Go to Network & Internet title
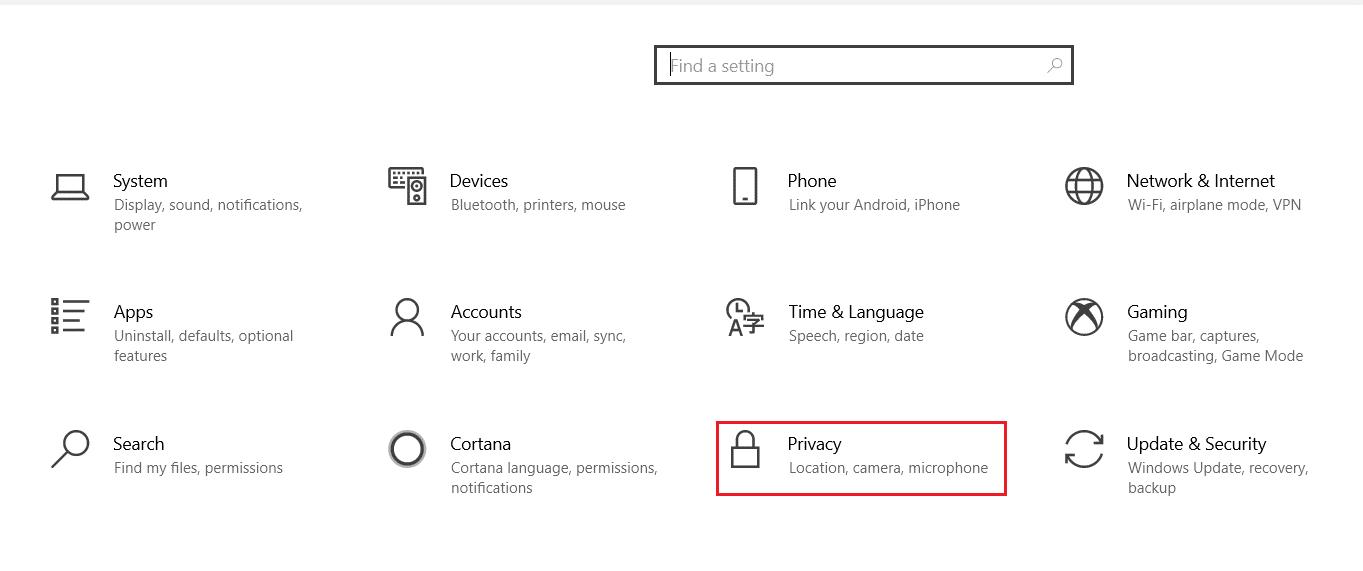1363x571 pixels. click(1200, 181)
